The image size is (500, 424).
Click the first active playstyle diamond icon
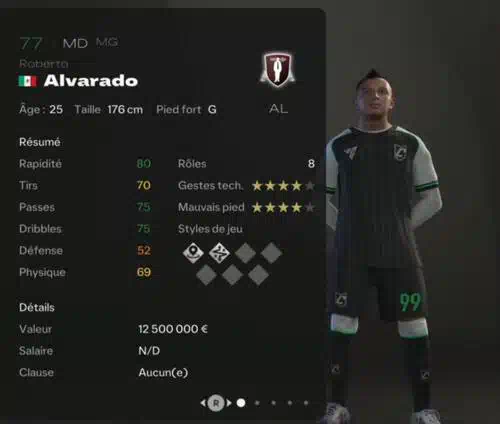coord(193,253)
